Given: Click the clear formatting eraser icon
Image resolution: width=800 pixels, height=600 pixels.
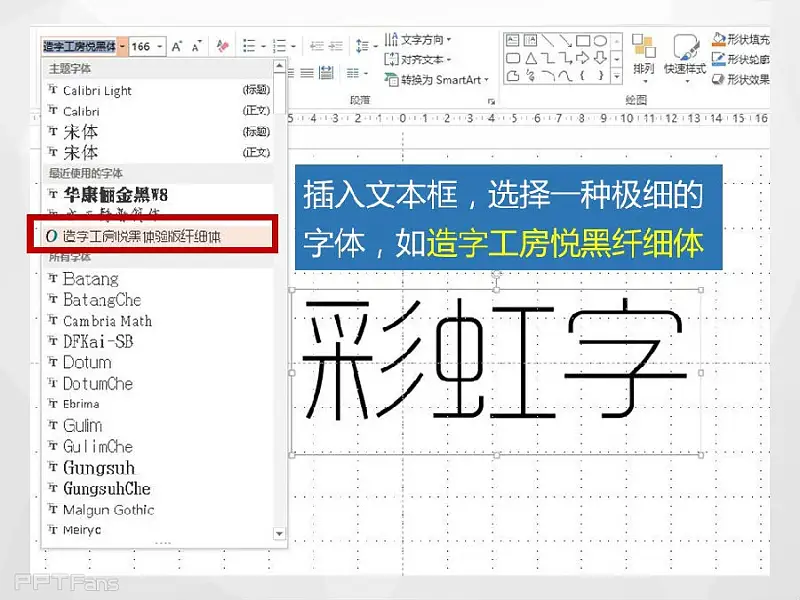Looking at the screenshot, I should coord(222,46).
